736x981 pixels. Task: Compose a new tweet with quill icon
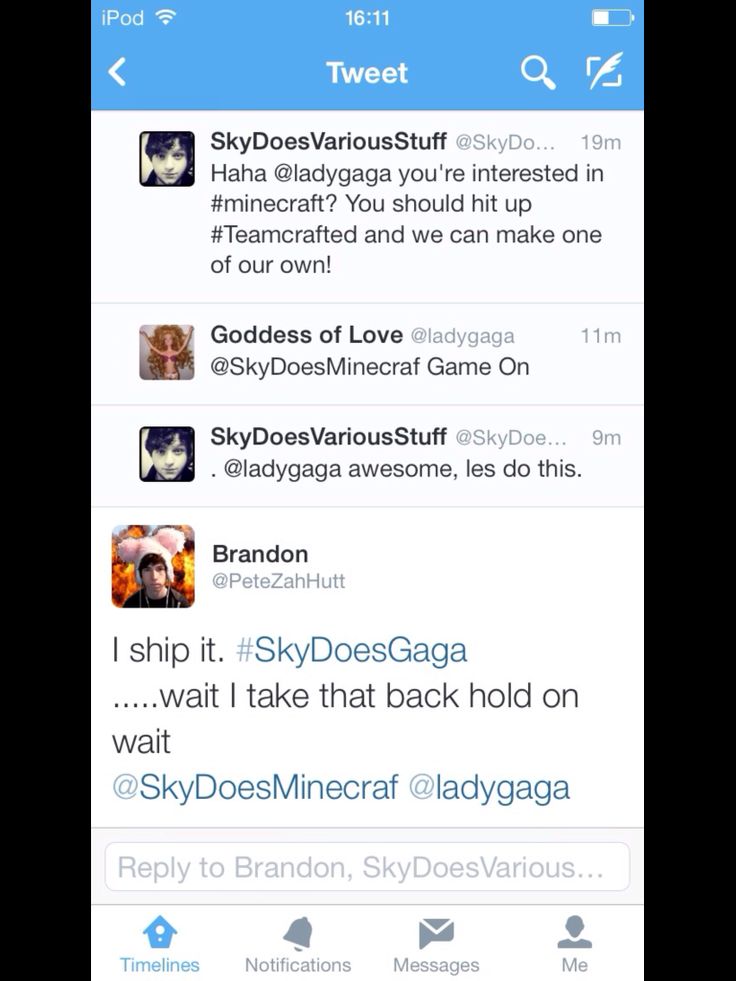pyautogui.click(x=604, y=71)
